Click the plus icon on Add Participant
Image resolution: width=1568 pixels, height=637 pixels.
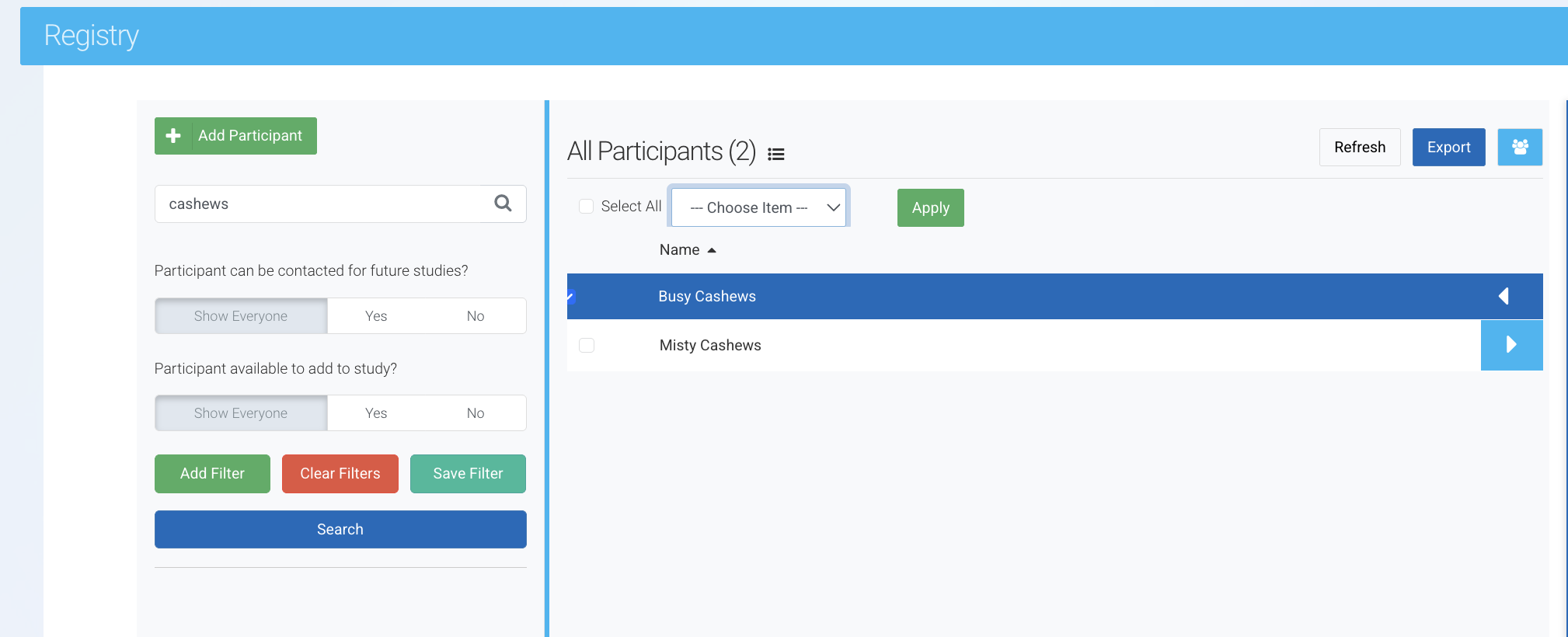[173, 136]
